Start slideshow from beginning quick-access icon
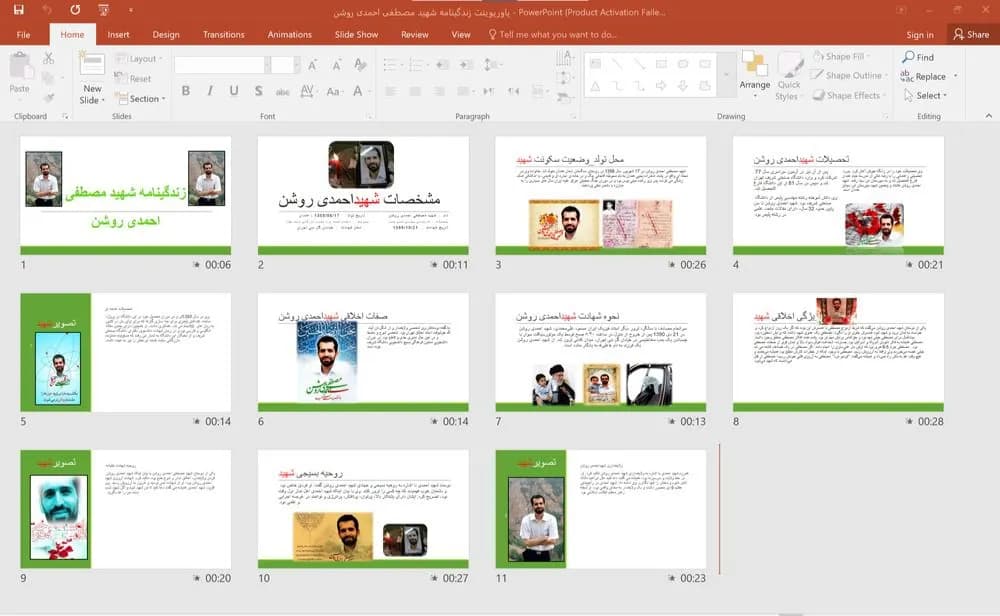Image resolution: width=1000 pixels, height=616 pixels. pos(103,10)
